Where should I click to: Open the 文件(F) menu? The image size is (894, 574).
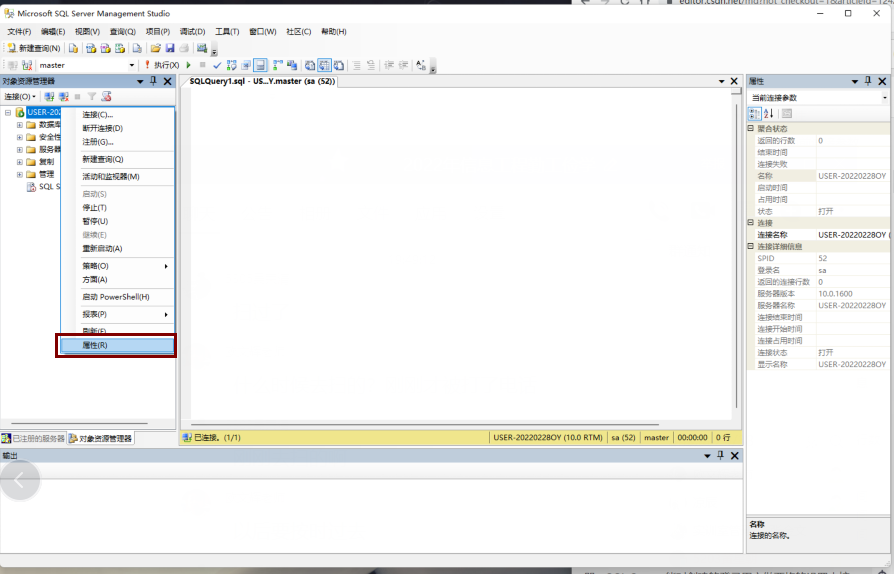pos(19,31)
